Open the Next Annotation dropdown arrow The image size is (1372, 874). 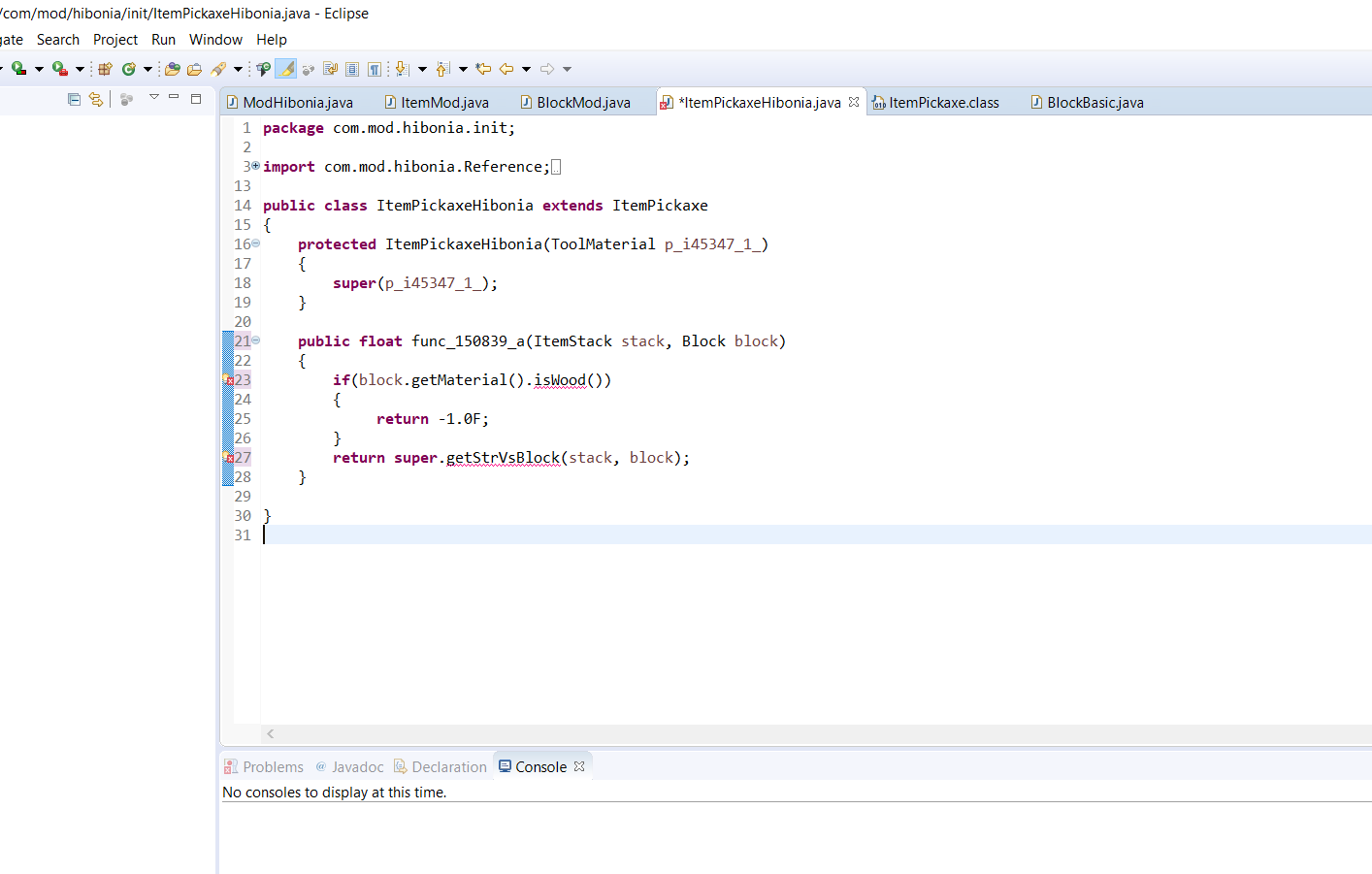click(x=422, y=69)
